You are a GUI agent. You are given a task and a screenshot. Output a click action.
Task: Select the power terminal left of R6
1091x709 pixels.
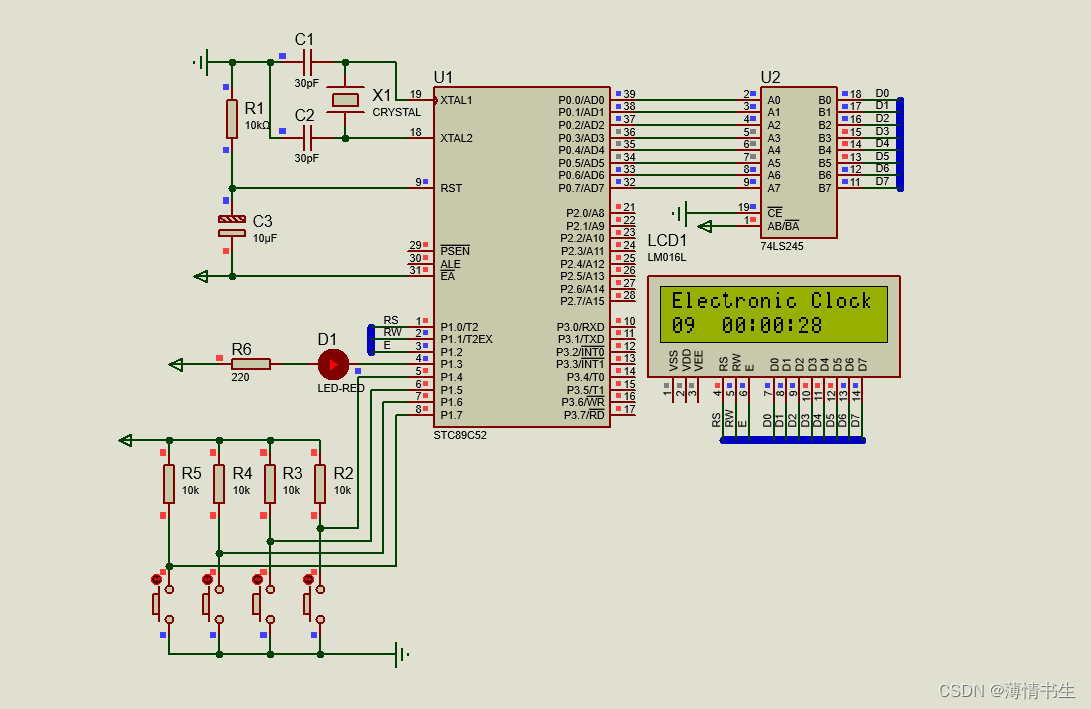tap(176, 365)
